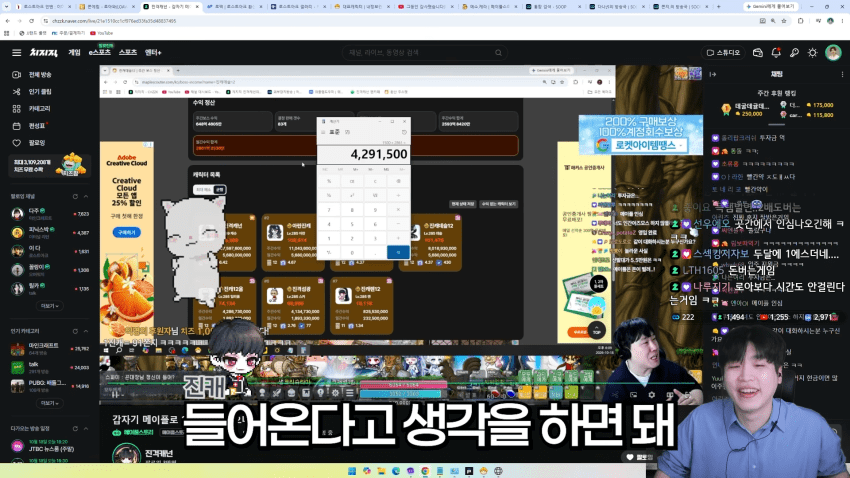Open Windows Start button on taskbar

tap(352, 471)
